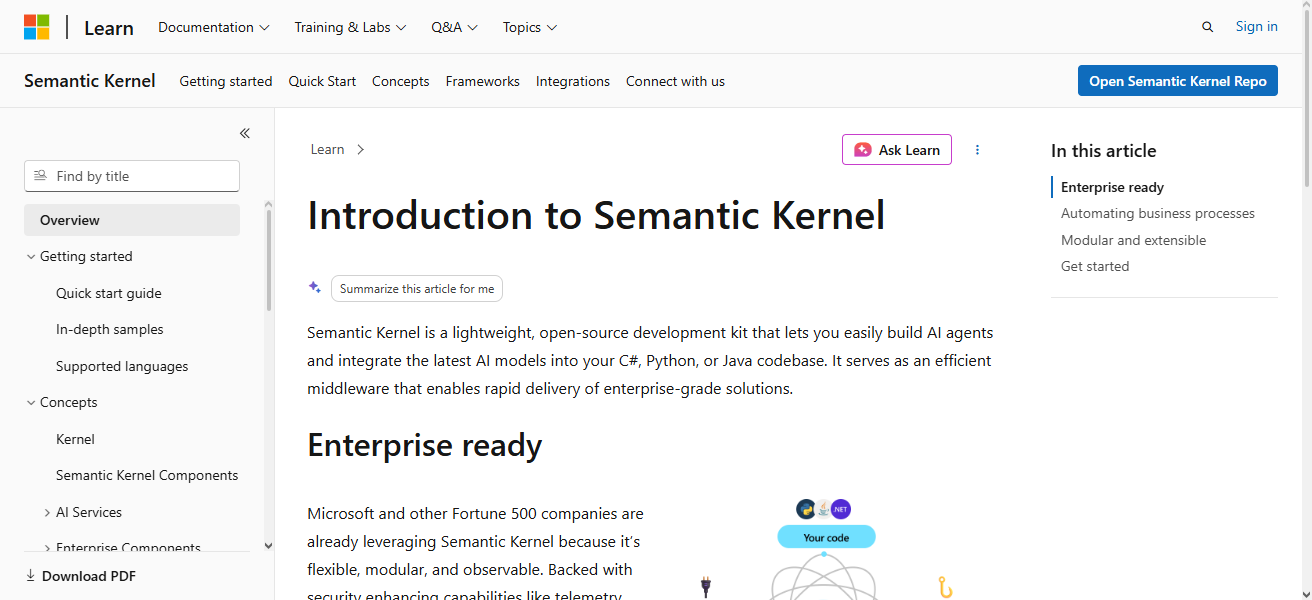The height and width of the screenshot is (600, 1312).
Task: Collapse the Getting started tree section
Action: [x=30, y=257]
